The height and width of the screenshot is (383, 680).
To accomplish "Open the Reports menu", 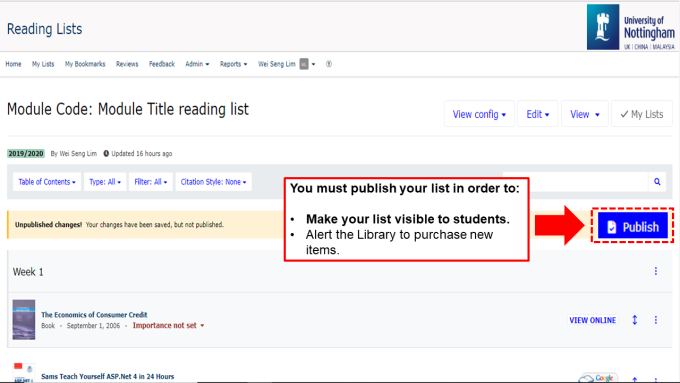I will [x=233, y=64].
